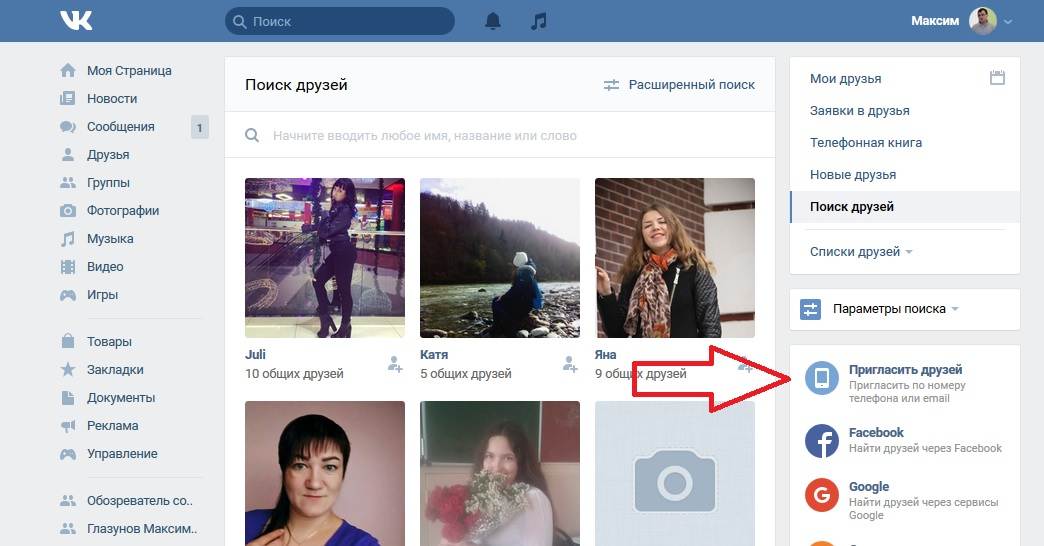Click the unread messages counter badge
The width and height of the screenshot is (1044, 546).
coord(200,127)
